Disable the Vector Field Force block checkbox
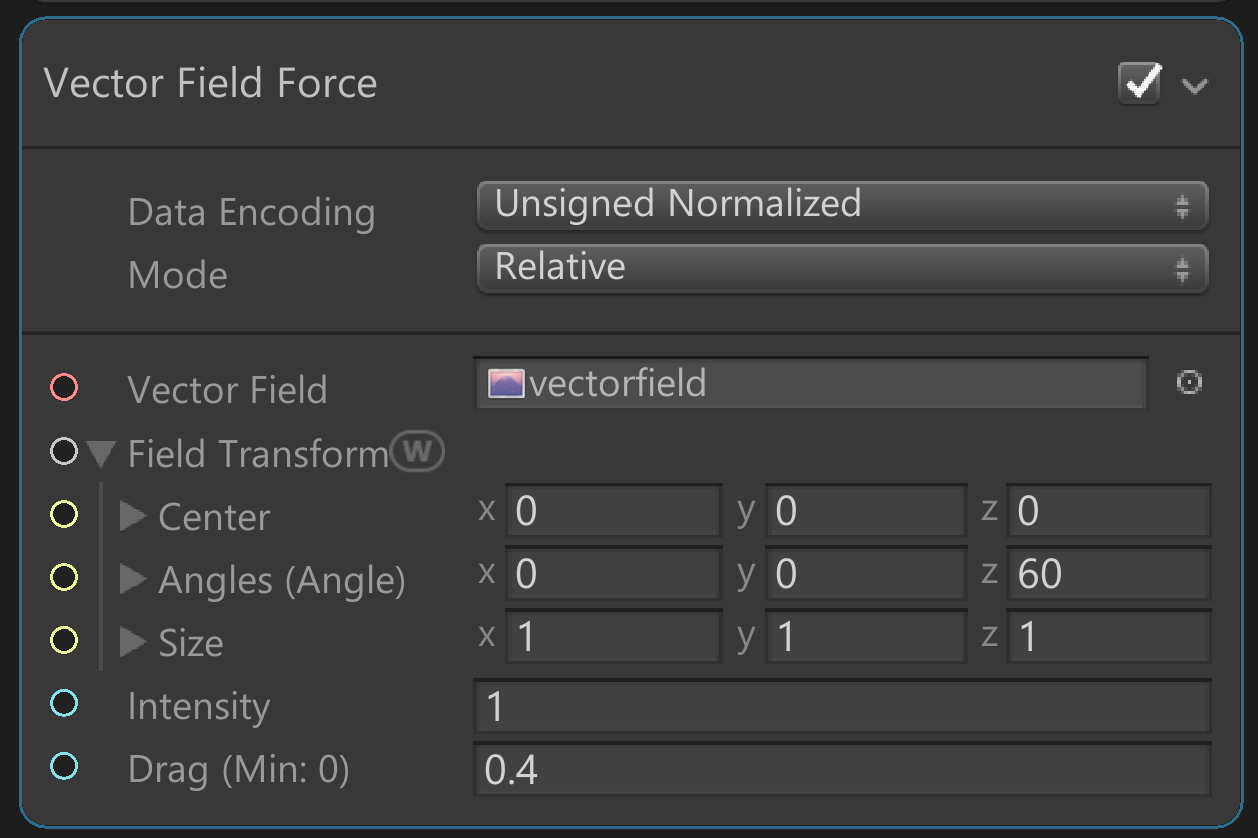This screenshot has height=838, width=1258. pos(1140,83)
